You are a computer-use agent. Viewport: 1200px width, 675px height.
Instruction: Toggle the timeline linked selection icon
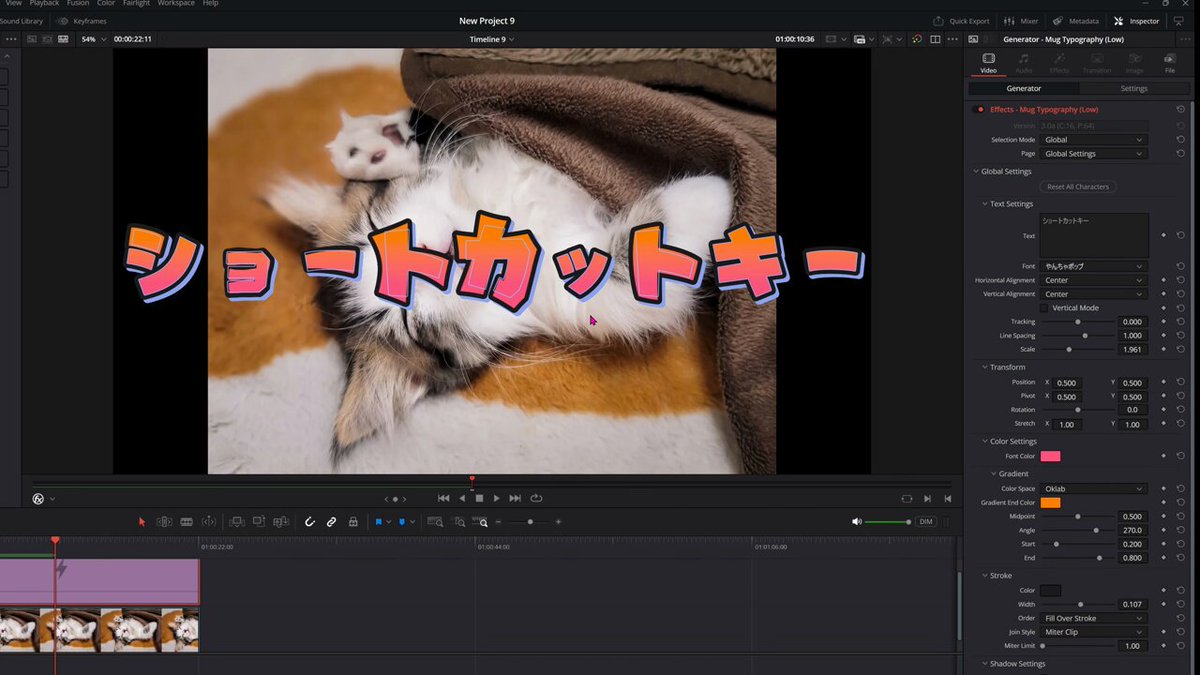331,522
